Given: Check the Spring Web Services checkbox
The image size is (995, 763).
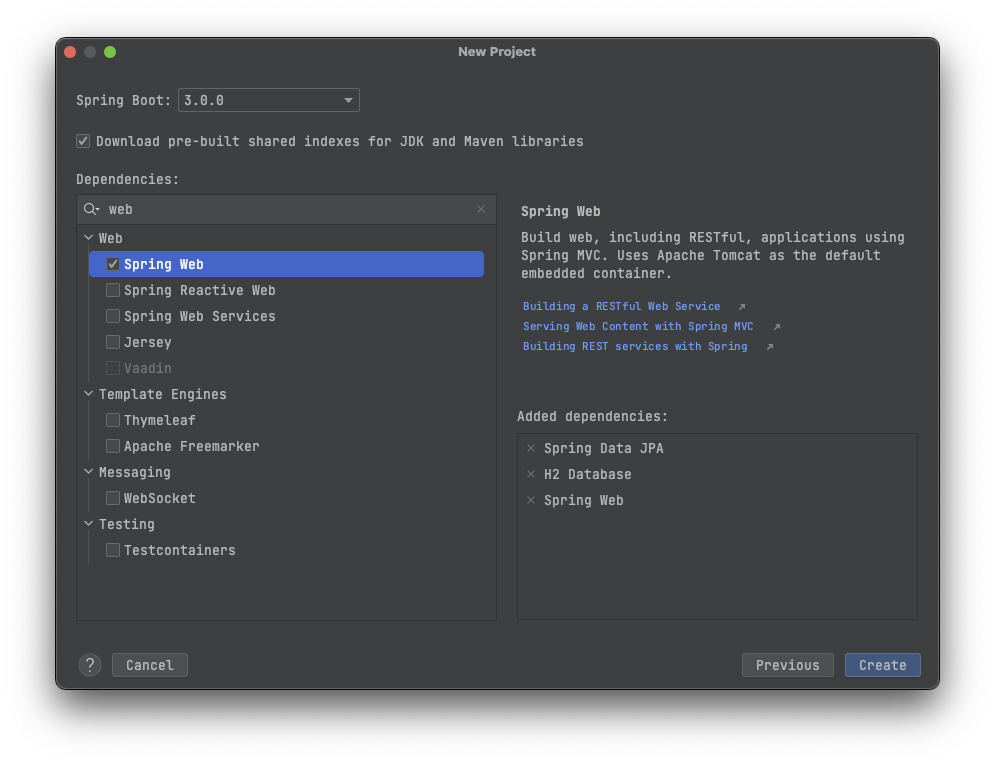Looking at the screenshot, I should click(x=113, y=316).
